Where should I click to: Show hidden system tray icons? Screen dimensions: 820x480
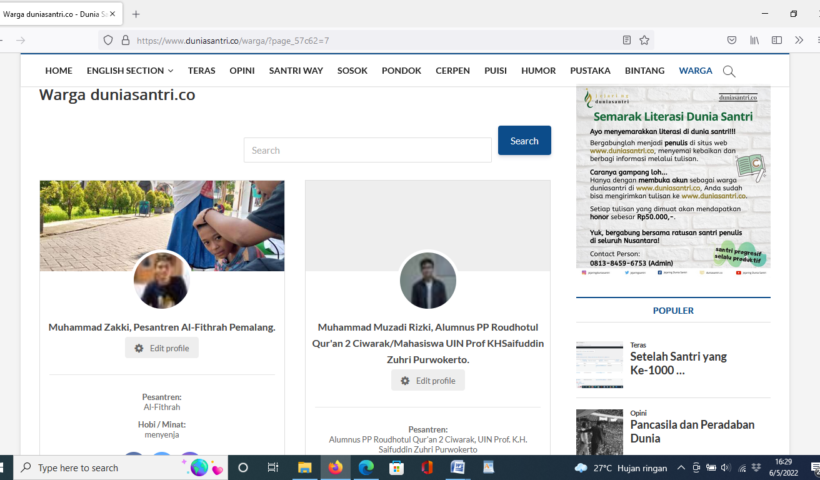click(681, 467)
